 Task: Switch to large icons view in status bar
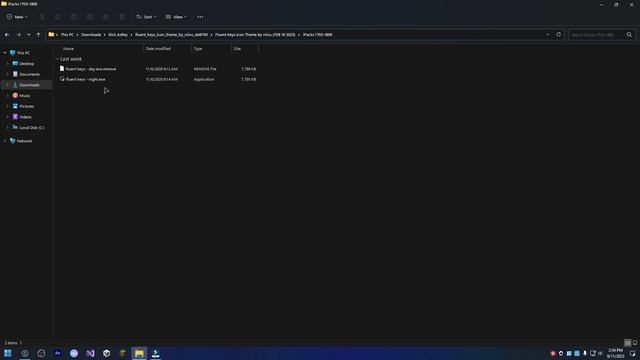[x=635, y=343]
